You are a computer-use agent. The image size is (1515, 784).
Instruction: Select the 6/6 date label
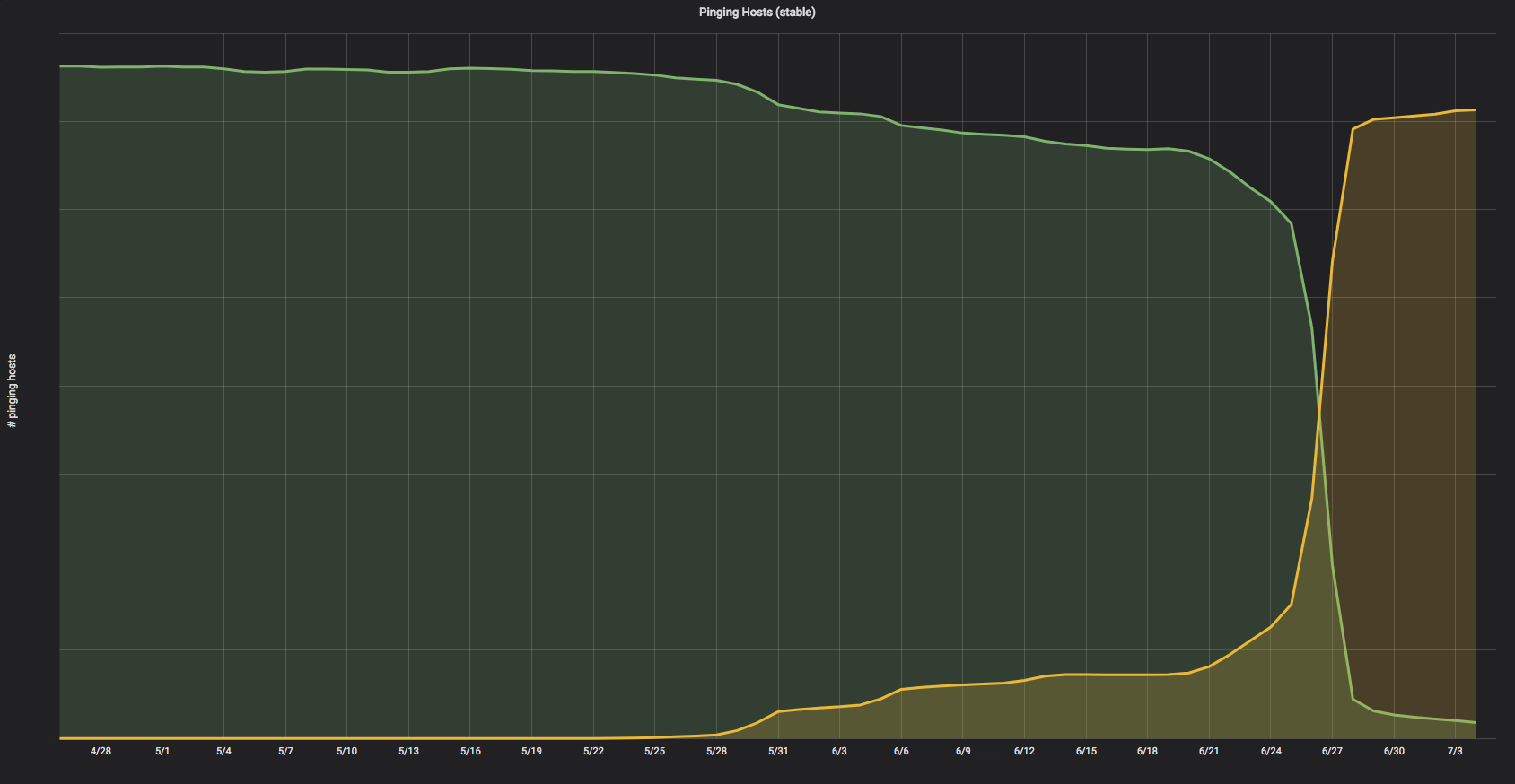click(901, 751)
